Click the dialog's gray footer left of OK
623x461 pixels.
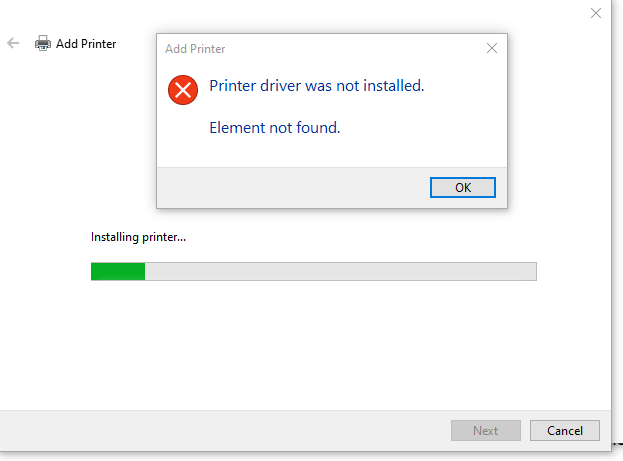pos(290,187)
